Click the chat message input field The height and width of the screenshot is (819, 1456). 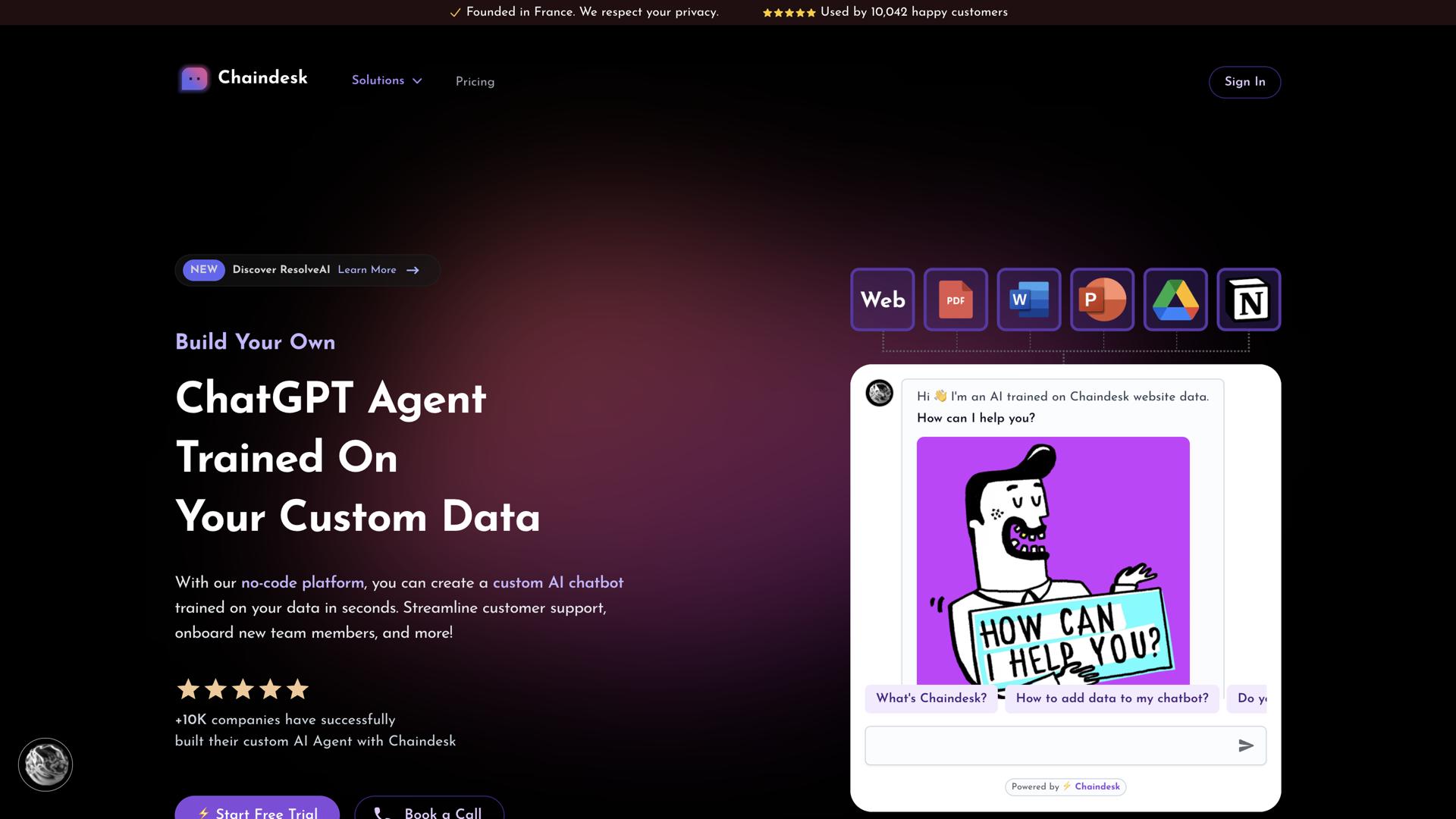(1046, 745)
